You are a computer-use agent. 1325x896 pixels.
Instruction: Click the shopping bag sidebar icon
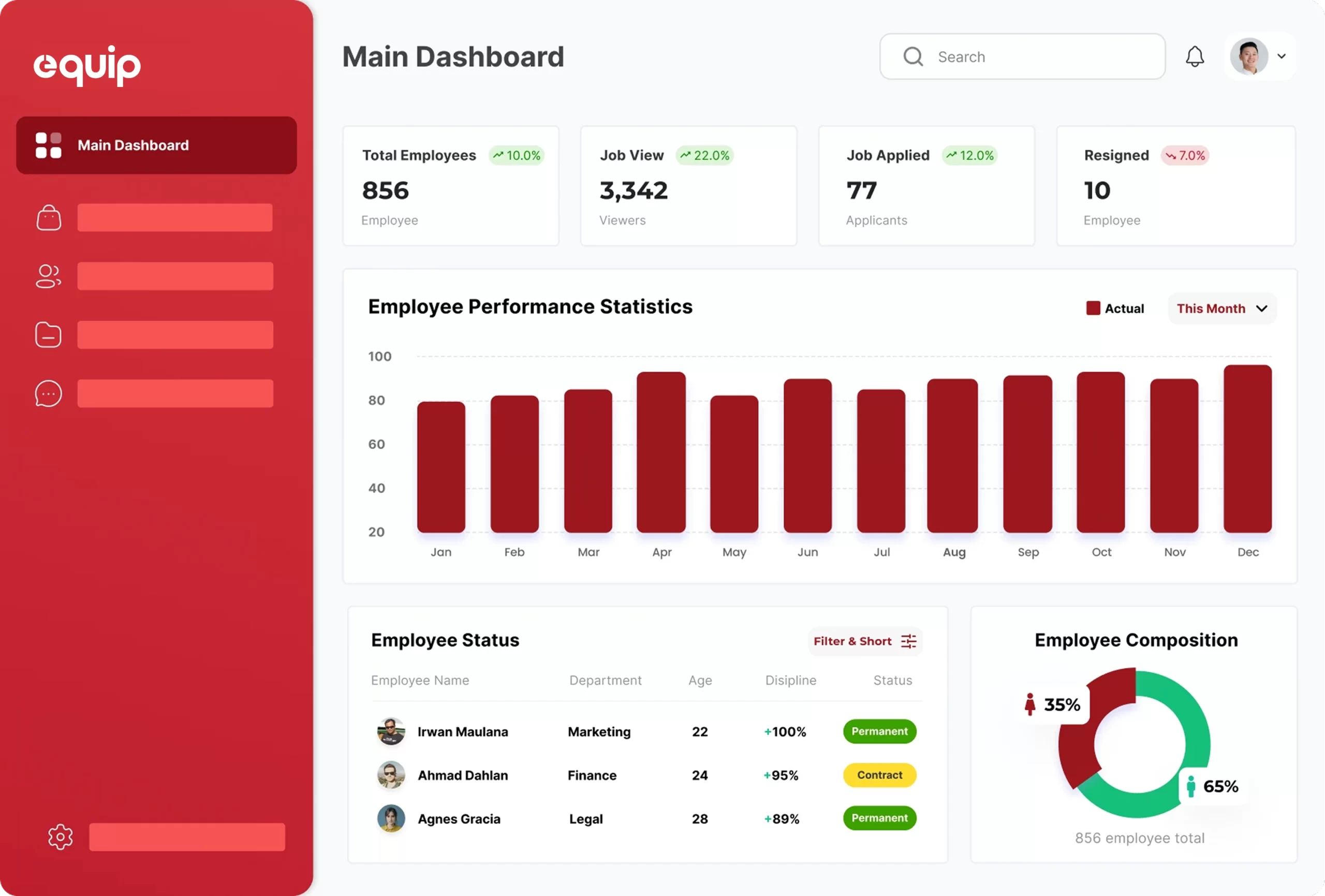click(49, 218)
